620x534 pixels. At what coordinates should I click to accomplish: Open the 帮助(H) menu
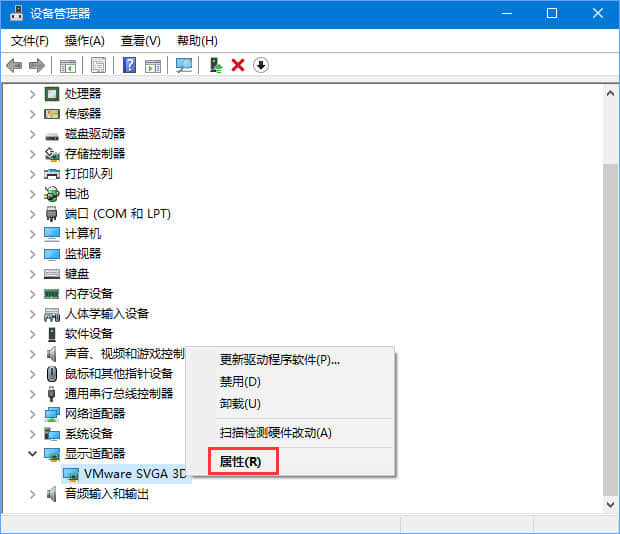click(197, 41)
